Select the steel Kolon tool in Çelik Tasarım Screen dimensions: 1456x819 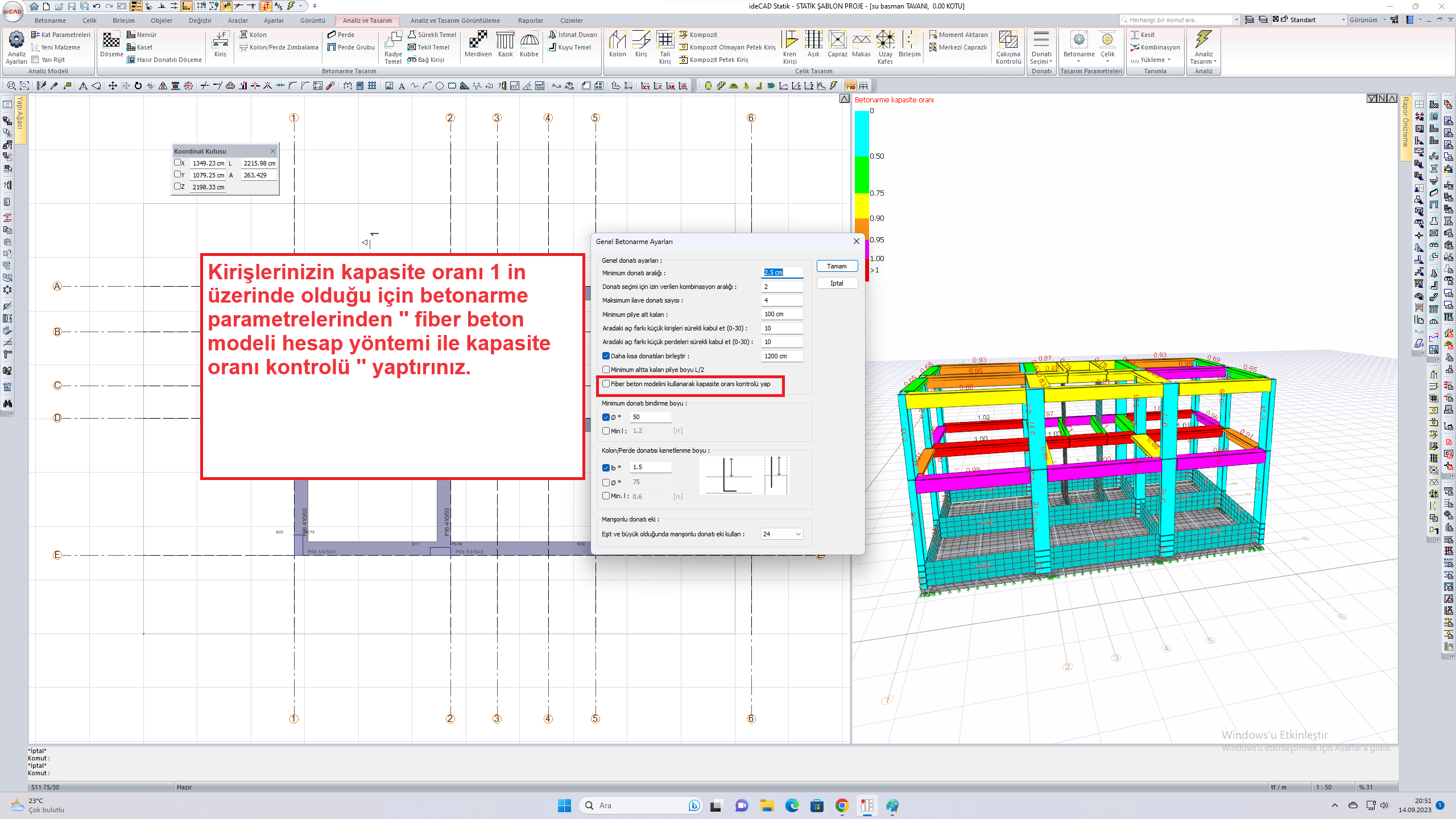pyautogui.click(x=617, y=44)
